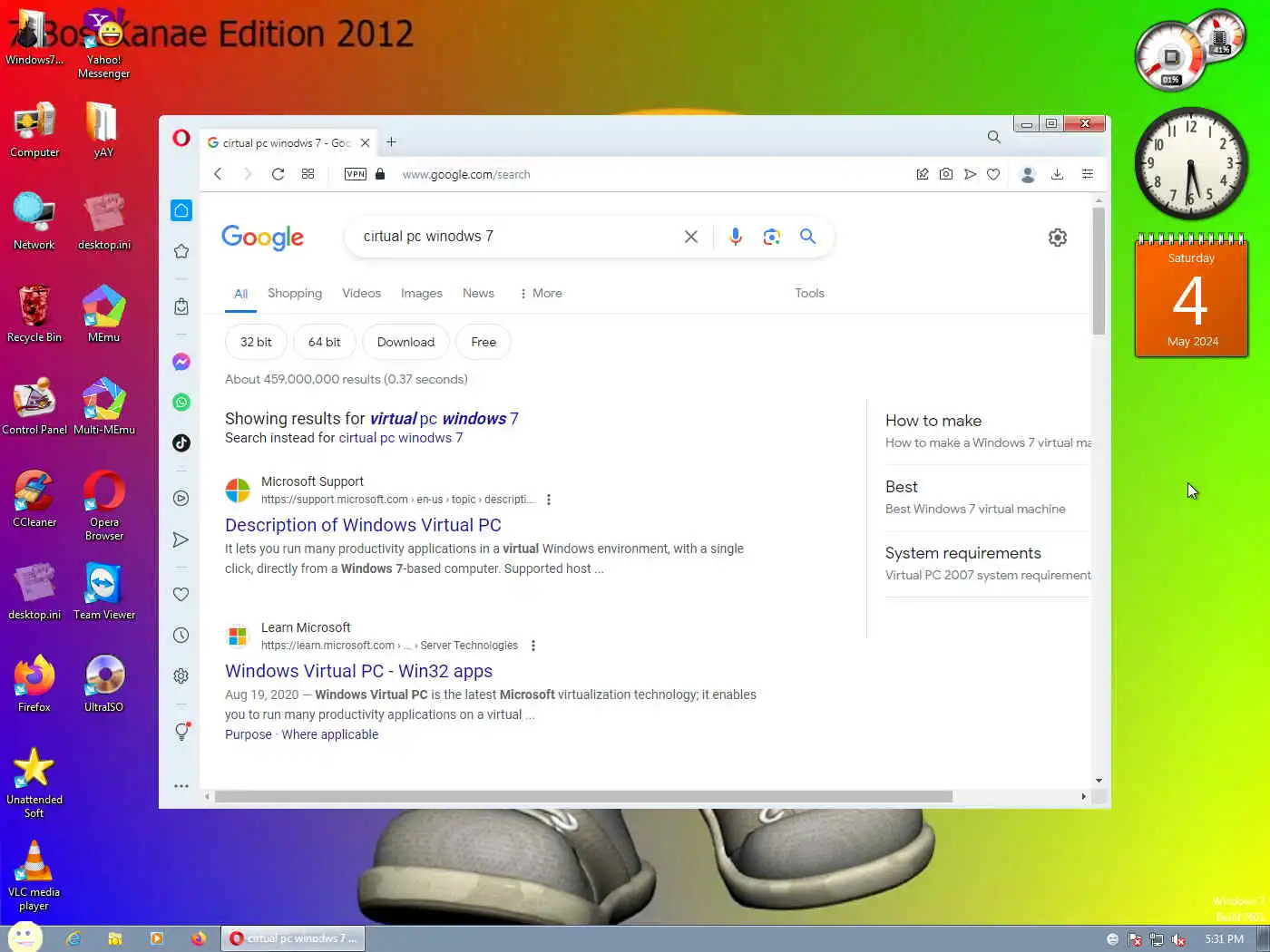Screen dimensions: 1270x952
Task: Open Speed Dial grid icon
Action: [x=308, y=174]
